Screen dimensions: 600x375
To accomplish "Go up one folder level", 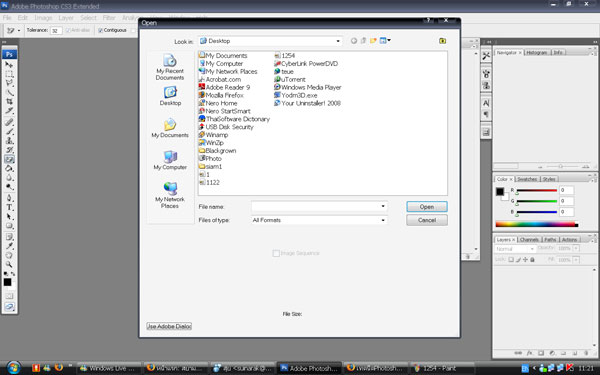I will pyautogui.click(x=364, y=41).
